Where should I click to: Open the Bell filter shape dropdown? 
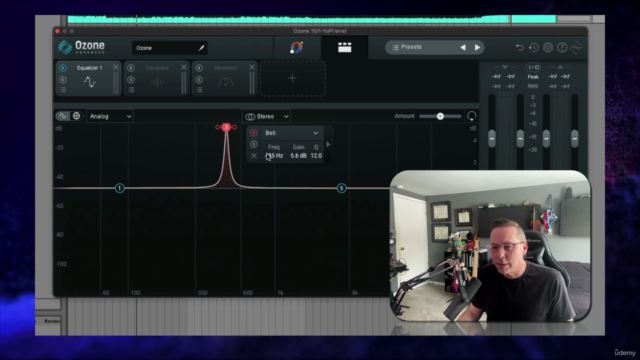coord(291,133)
